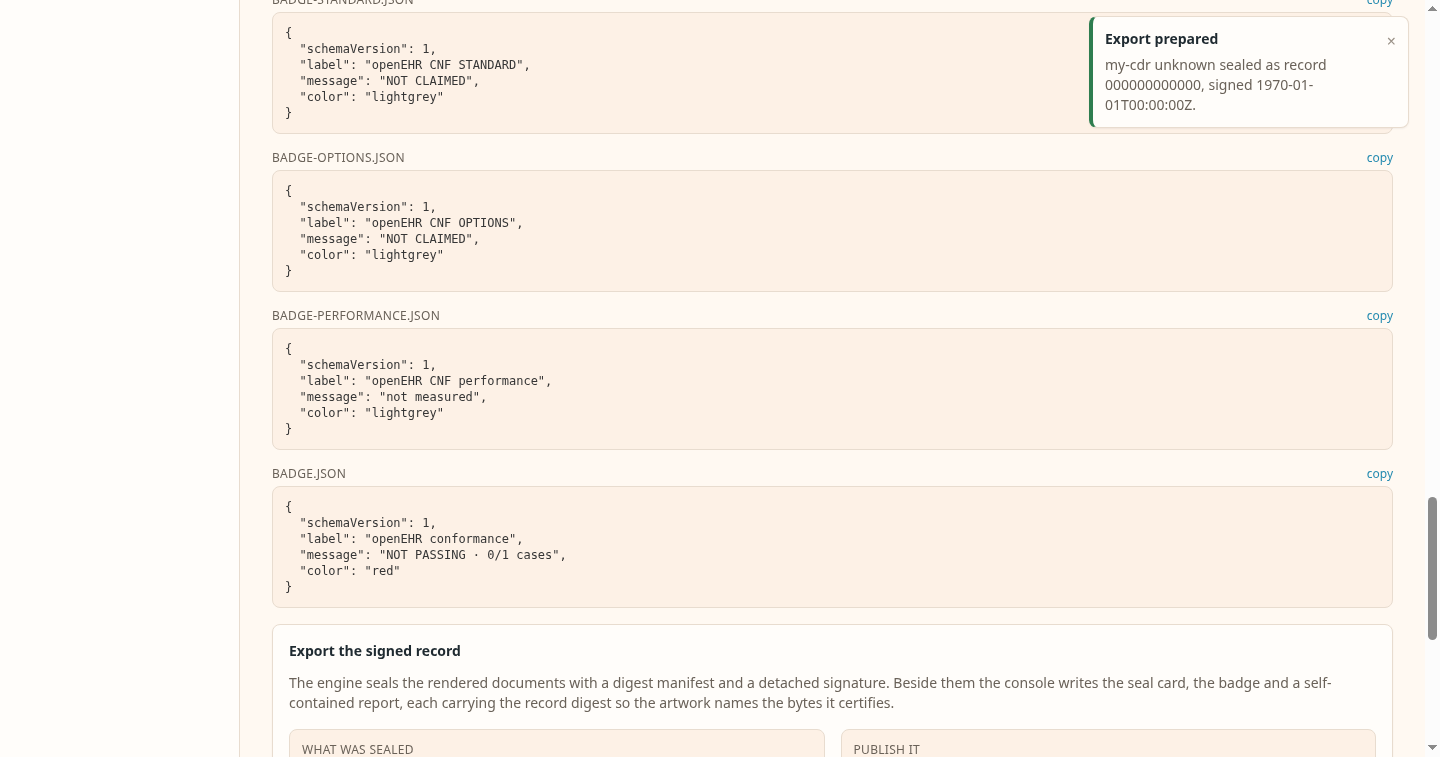The image size is (1440, 757).
Task: Click the "Export the signed record" heading
Action: [x=375, y=651]
